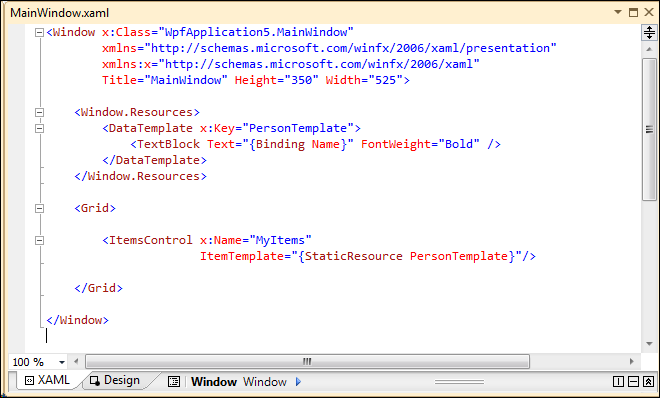Click the closing </Grid> tag

pos(98,288)
